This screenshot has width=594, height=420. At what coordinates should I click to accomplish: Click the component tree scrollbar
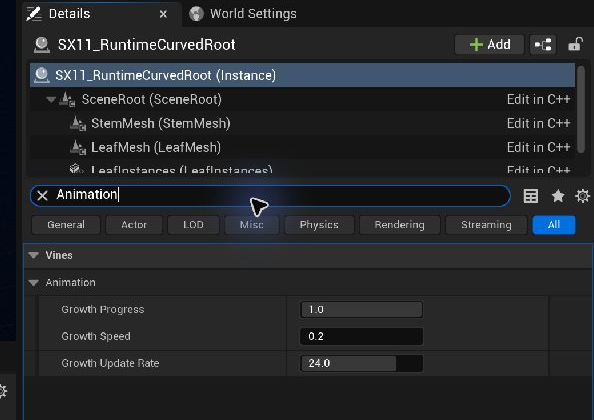(581, 110)
